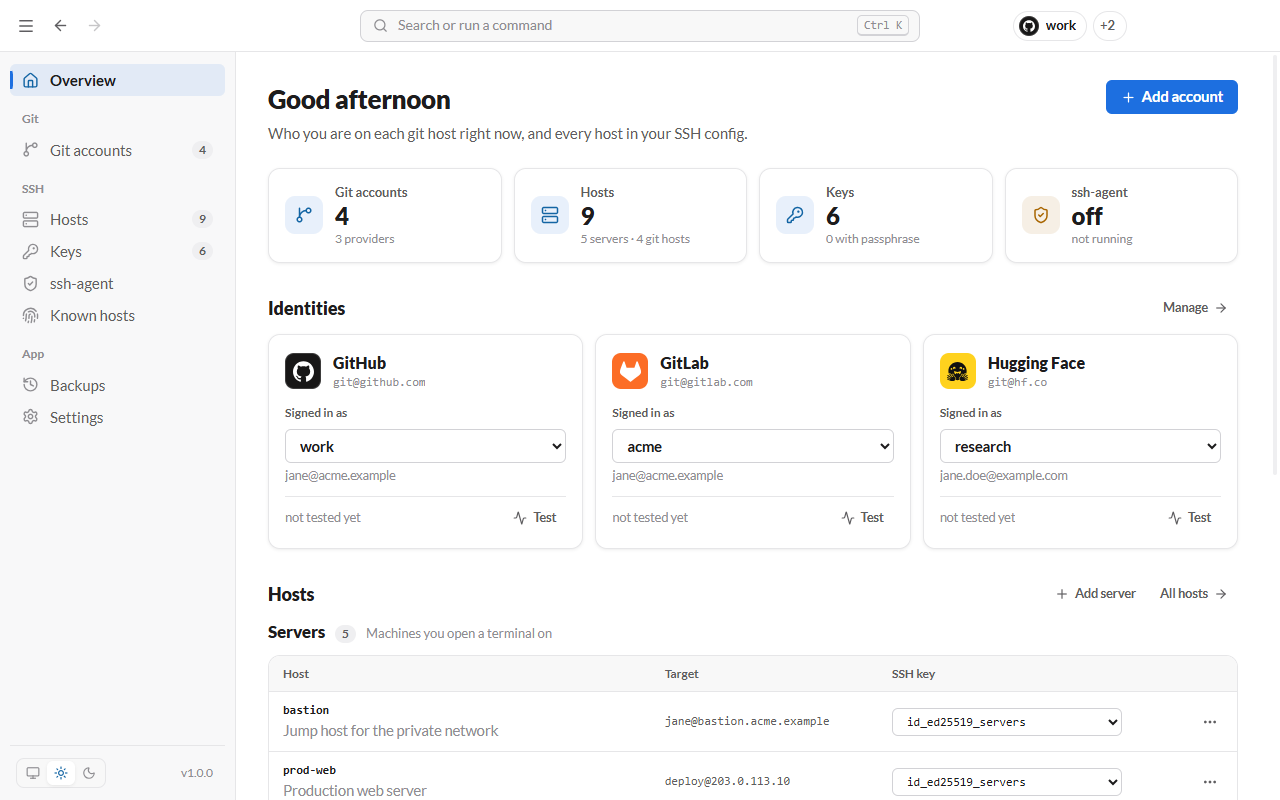1280x800 pixels.
Task: Click the GitHub logo on Identities card
Action: [303, 371]
